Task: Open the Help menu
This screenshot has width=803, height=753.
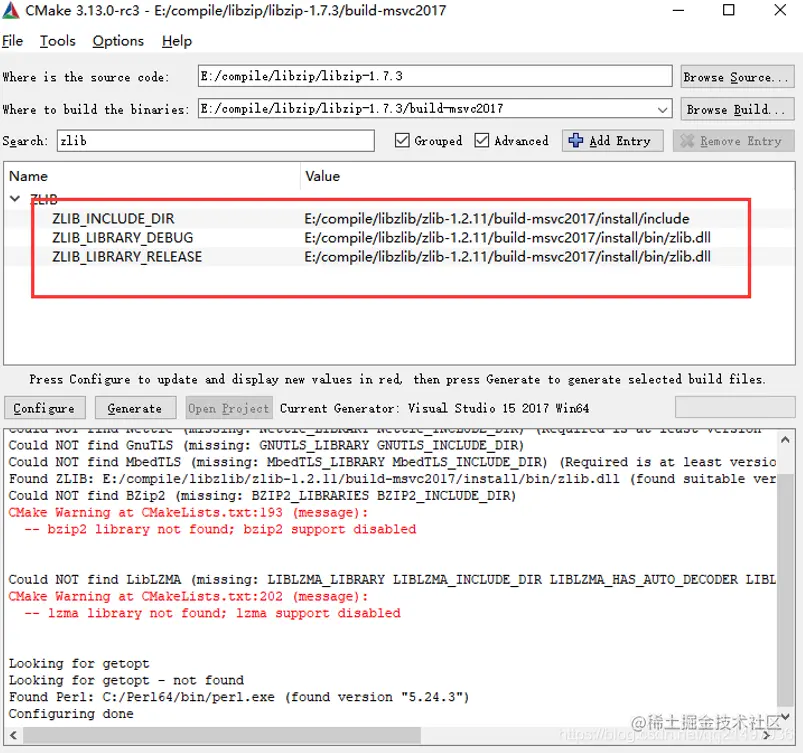Action: (177, 41)
